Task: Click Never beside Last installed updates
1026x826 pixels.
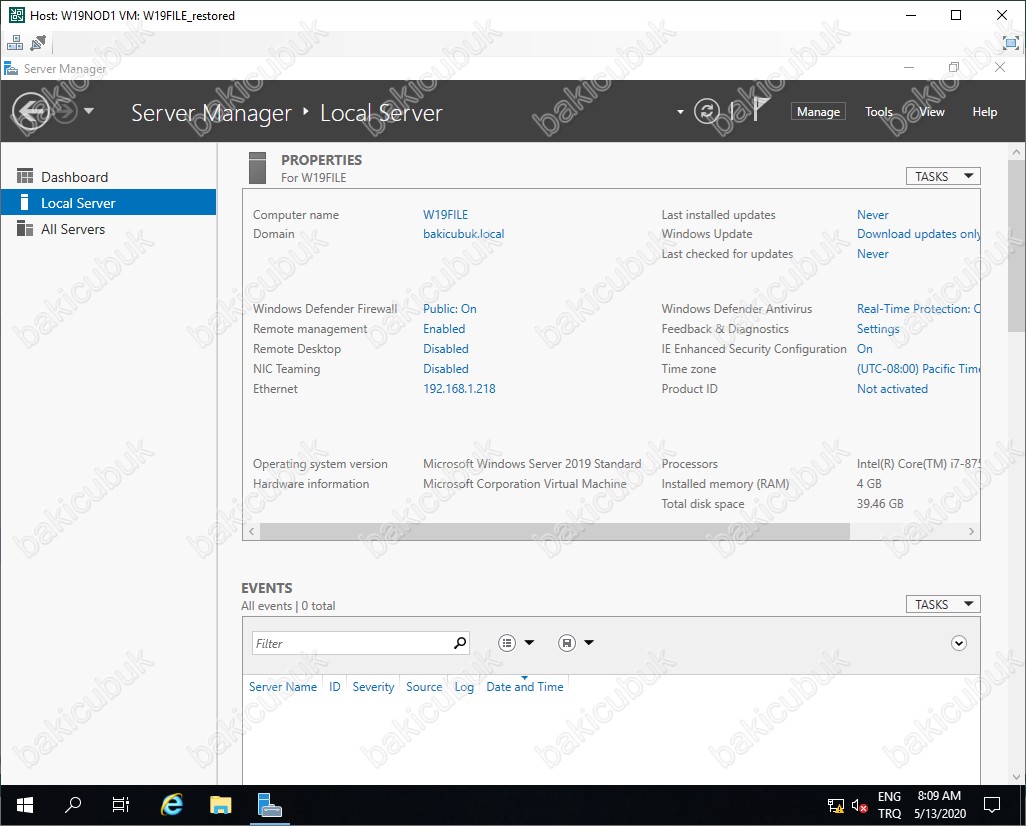Action: pos(873,215)
